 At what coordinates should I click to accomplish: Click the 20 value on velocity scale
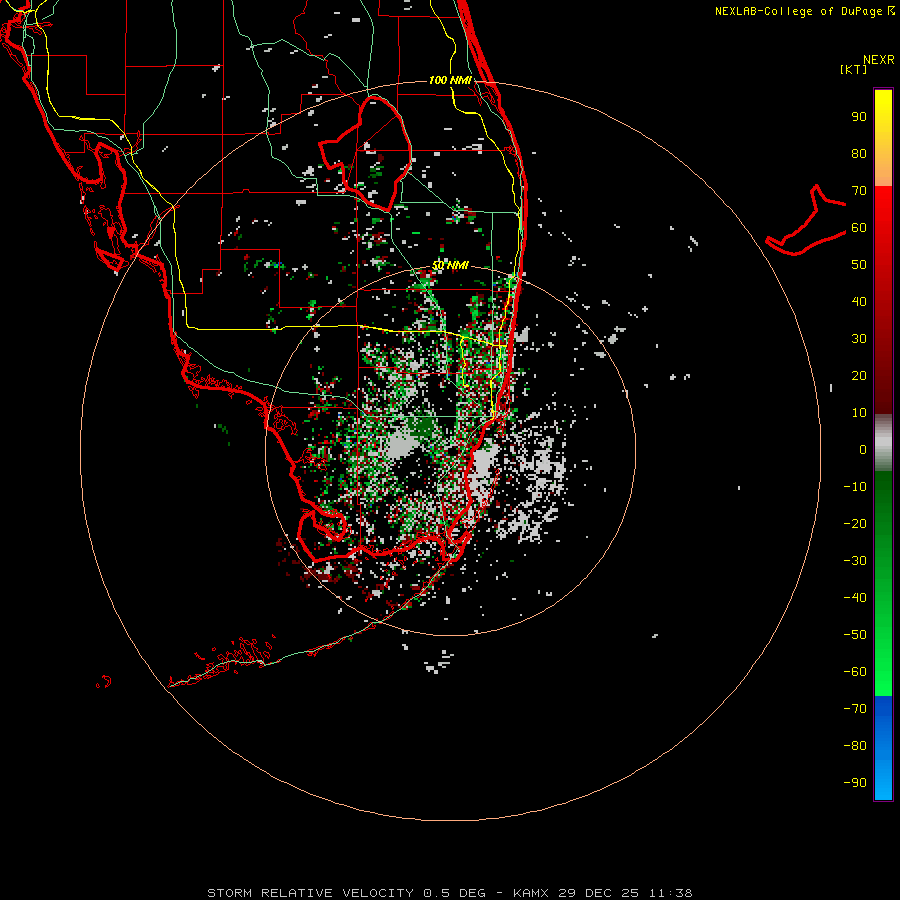pos(859,376)
